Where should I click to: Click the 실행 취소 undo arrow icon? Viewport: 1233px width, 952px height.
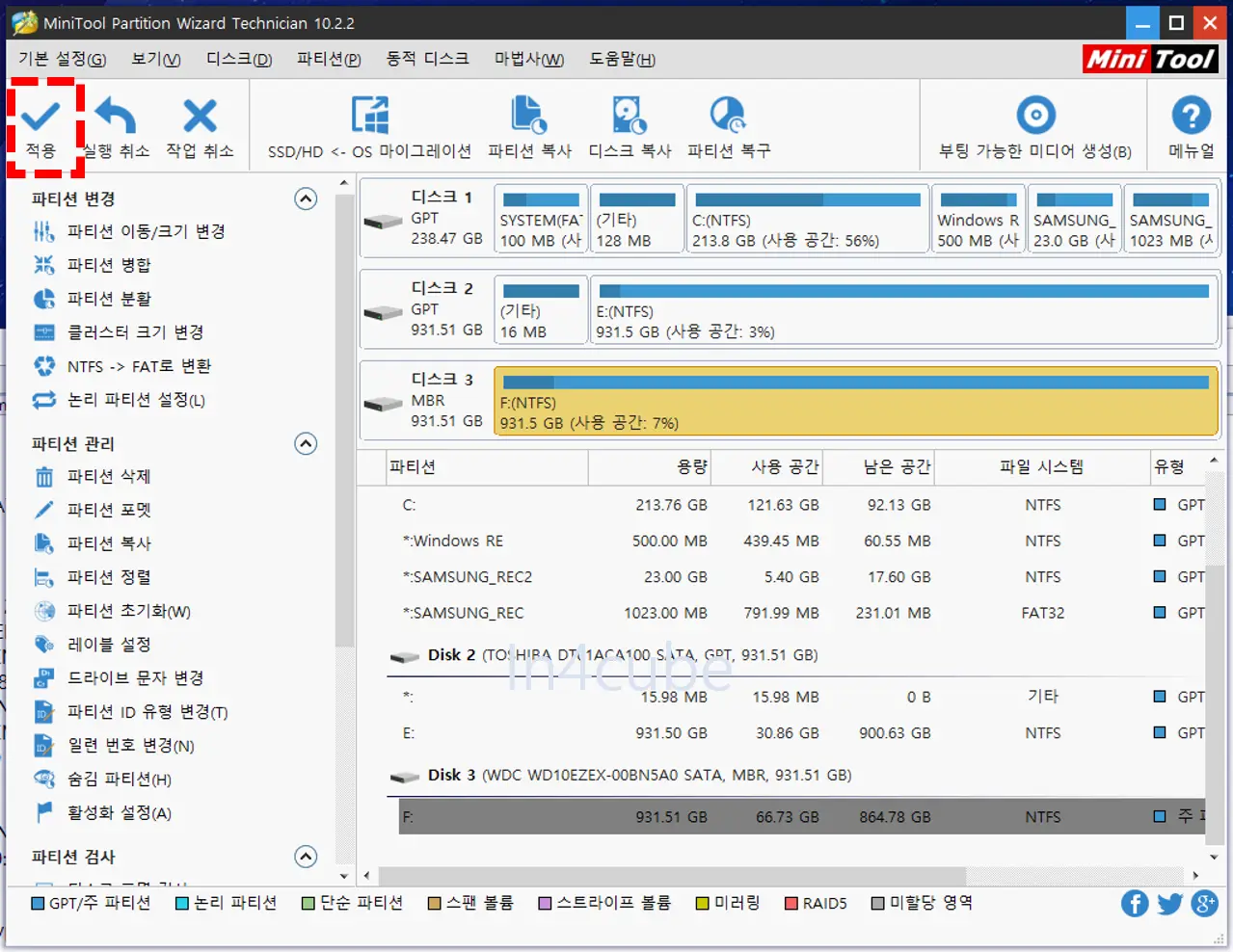[117, 117]
